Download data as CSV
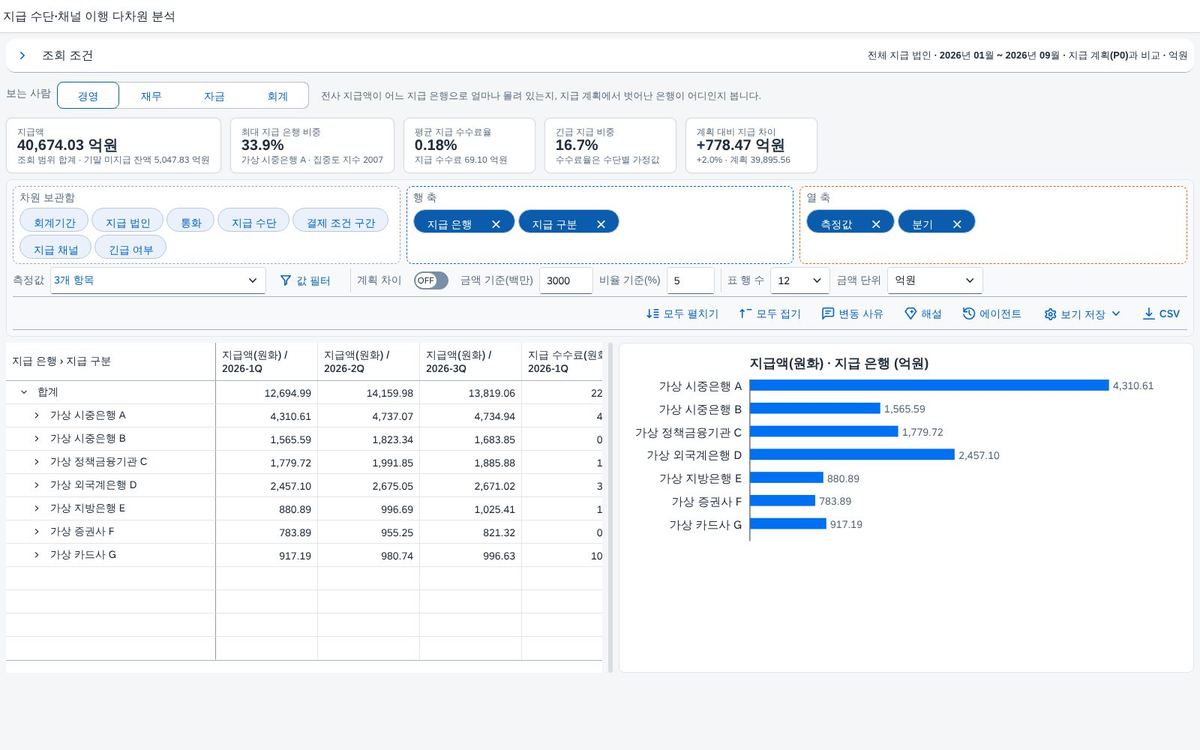 (1161, 314)
